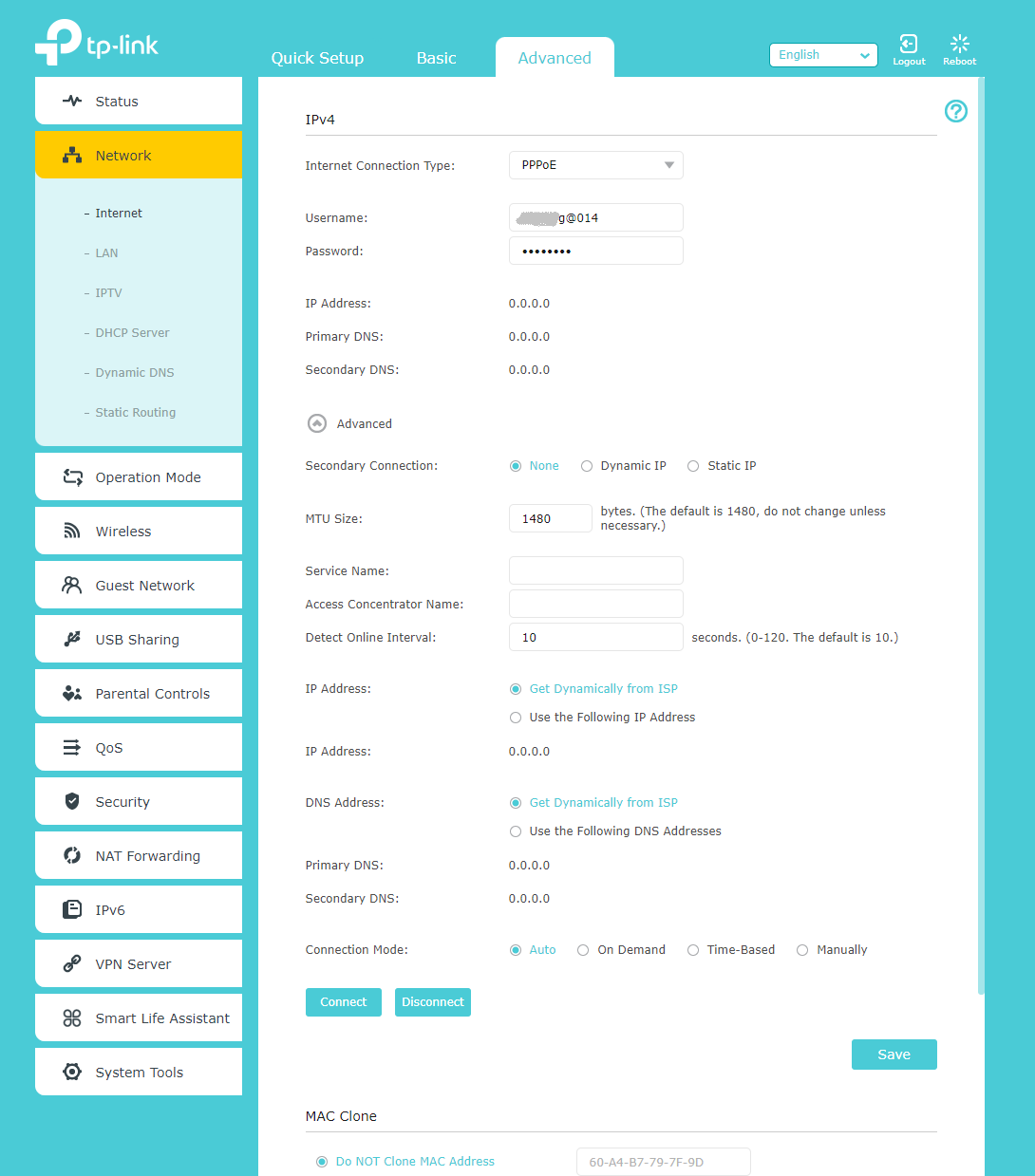
Task: Open System Tools gear icon
Action: click(72, 1073)
